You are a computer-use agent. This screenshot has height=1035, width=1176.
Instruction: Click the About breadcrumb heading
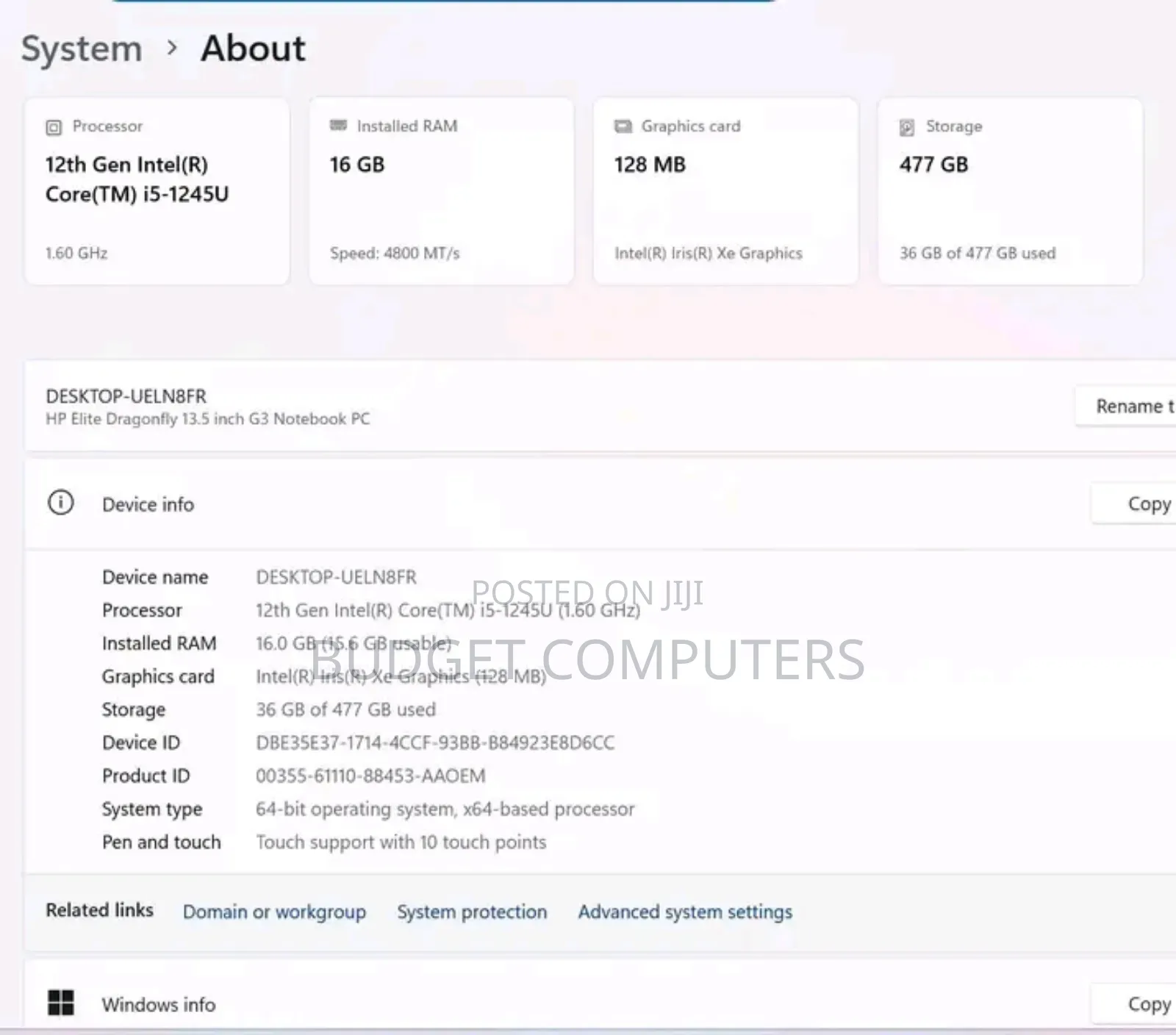pyautogui.click(x=253, y=49)
